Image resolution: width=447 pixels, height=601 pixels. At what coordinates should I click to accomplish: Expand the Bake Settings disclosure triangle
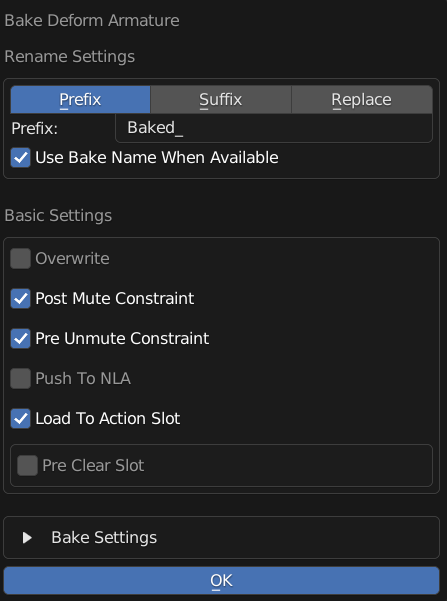(x=27, y=537)
